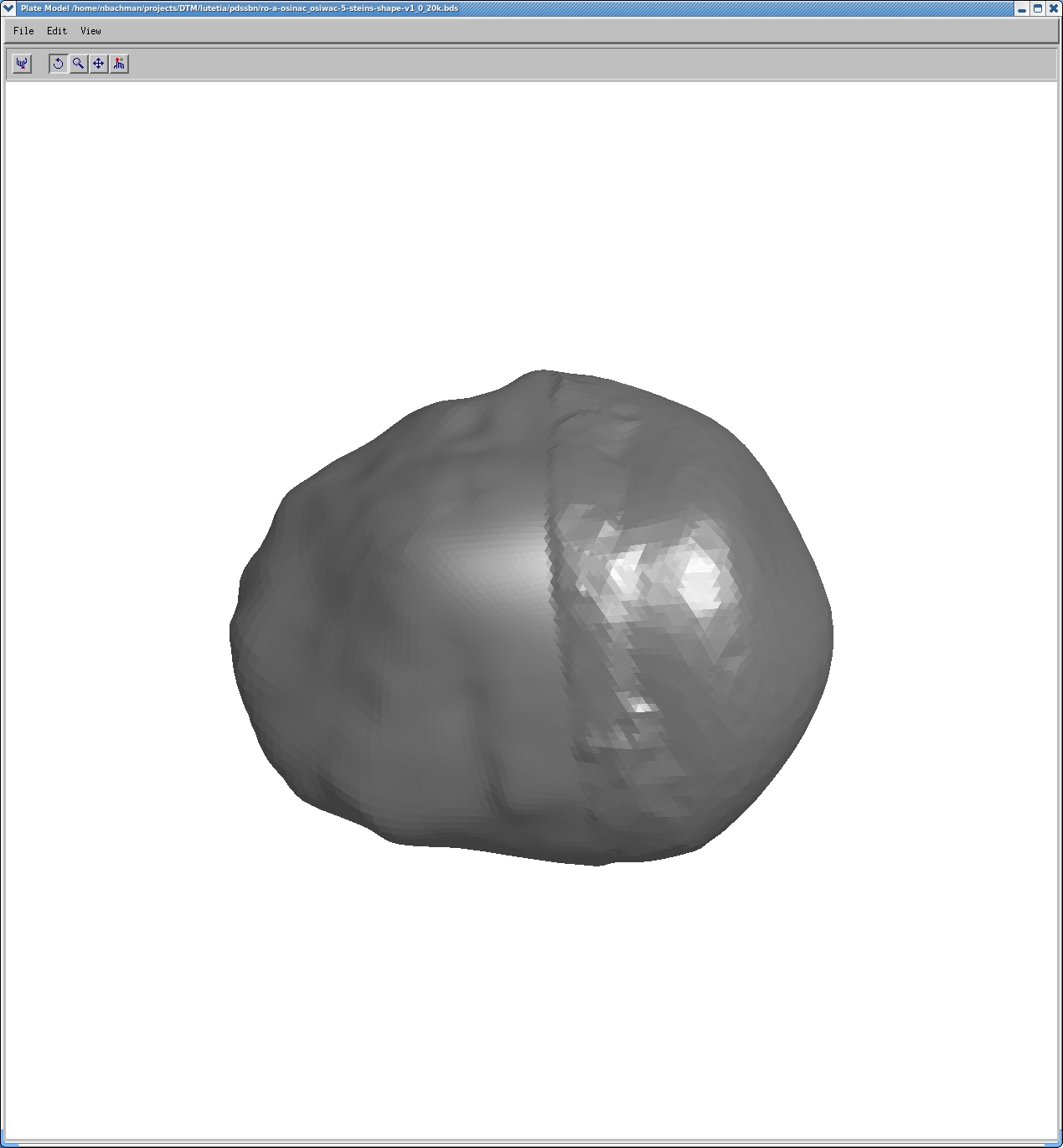Select the Rotate tool
1063x1148 pixels.
(58, 64)
